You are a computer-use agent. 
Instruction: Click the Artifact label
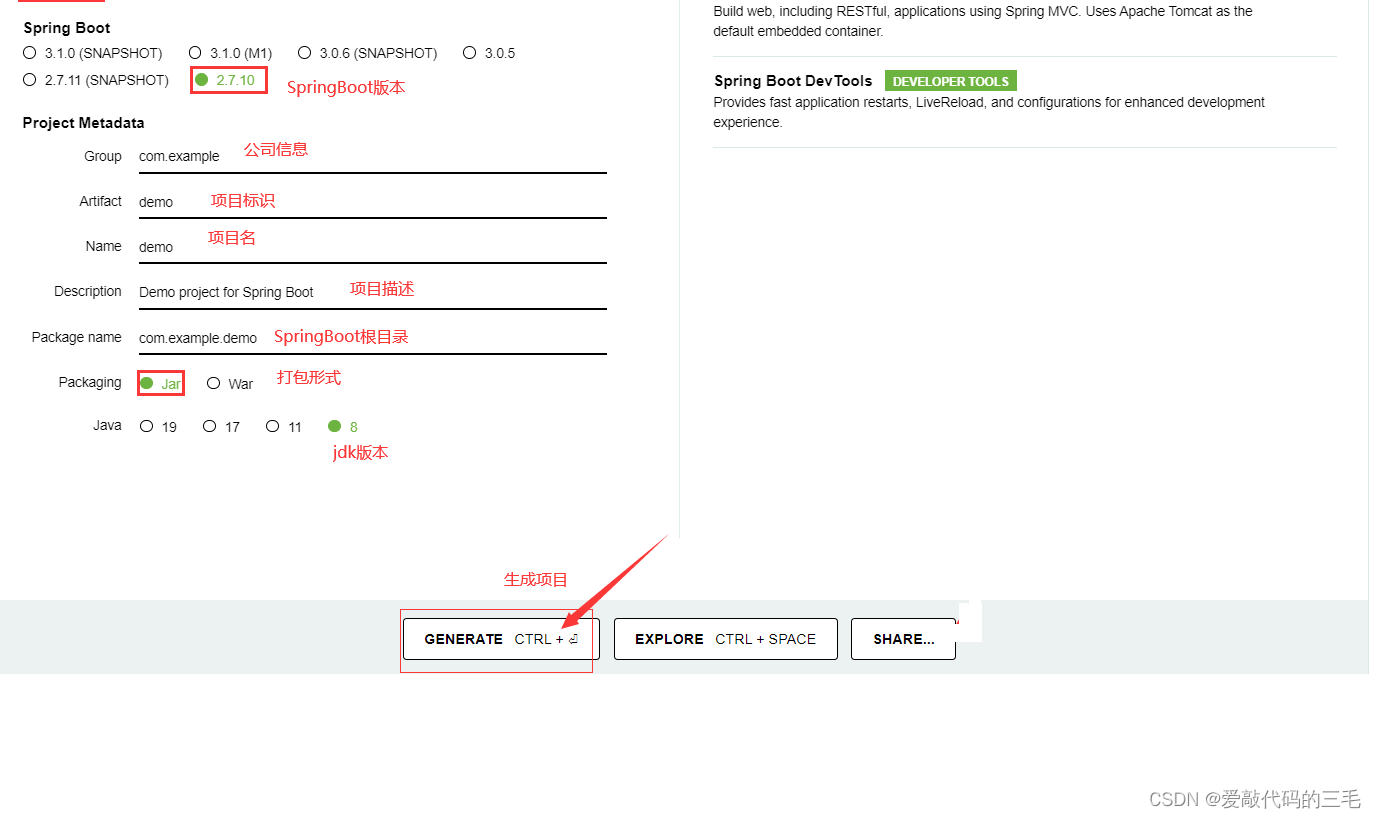coord(101,201)
